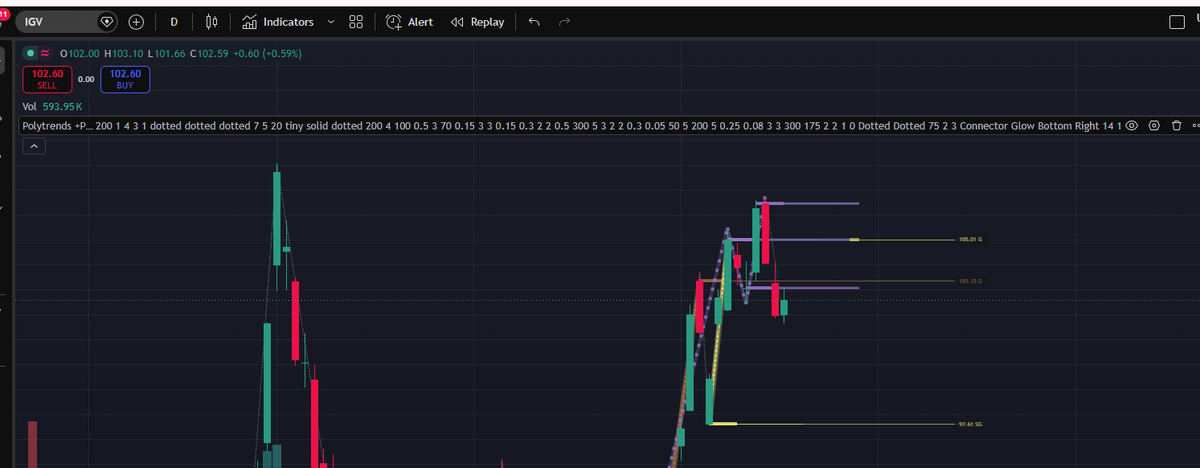Viewport: 1200px width, 468px height.
Task: Click the closing price C102.59 value
Action: click(210, 53)
